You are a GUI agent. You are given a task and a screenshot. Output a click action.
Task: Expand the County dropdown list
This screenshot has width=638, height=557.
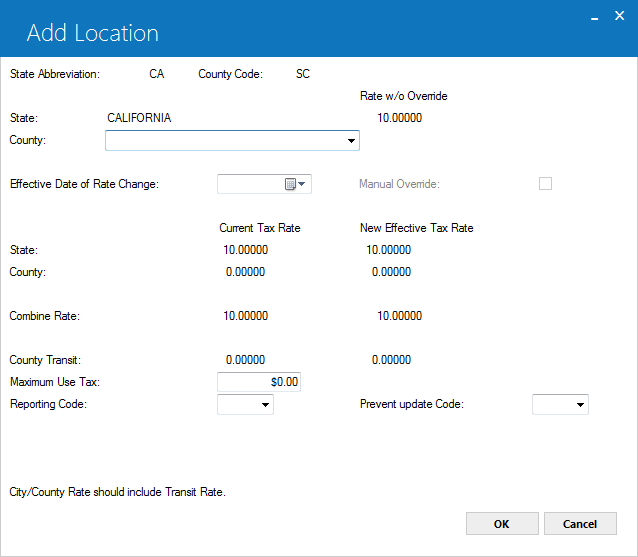pos(351,141)
